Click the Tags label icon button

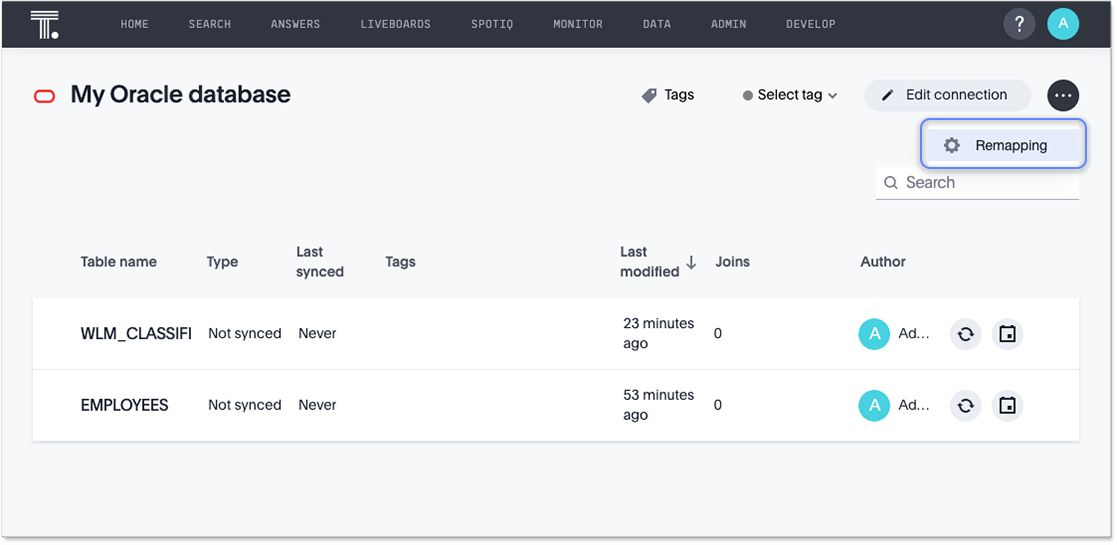667,95
